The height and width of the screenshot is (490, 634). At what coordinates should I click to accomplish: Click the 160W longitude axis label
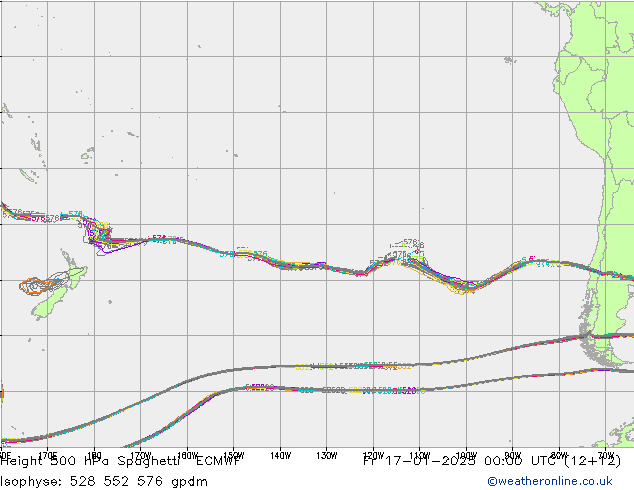coord(187,456)
